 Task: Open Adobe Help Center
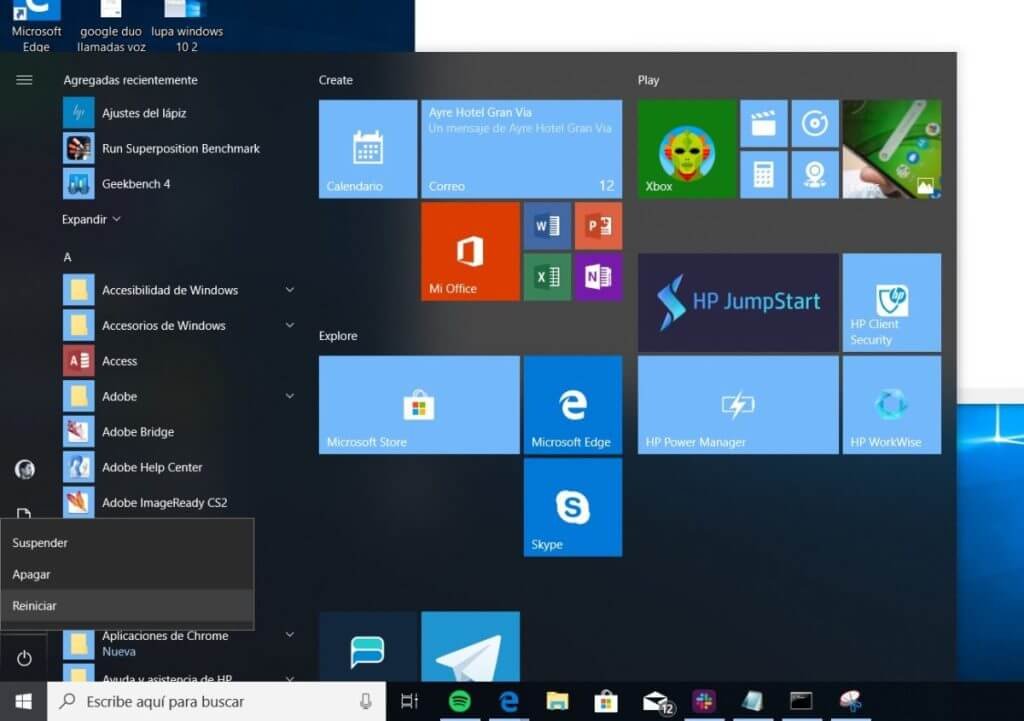pyautogui.click(x=179, y=467)
